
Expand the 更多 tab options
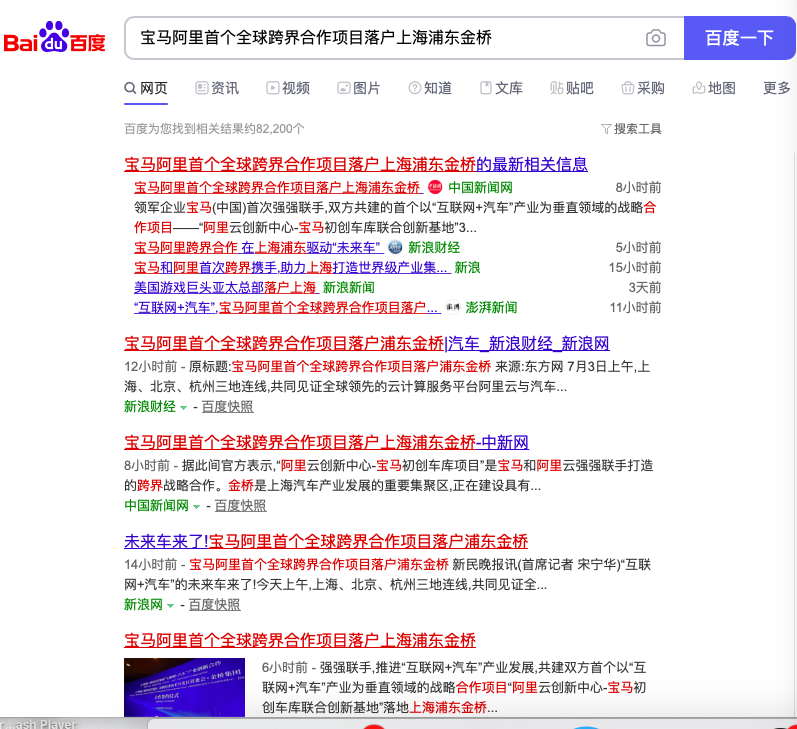(777, 88)
